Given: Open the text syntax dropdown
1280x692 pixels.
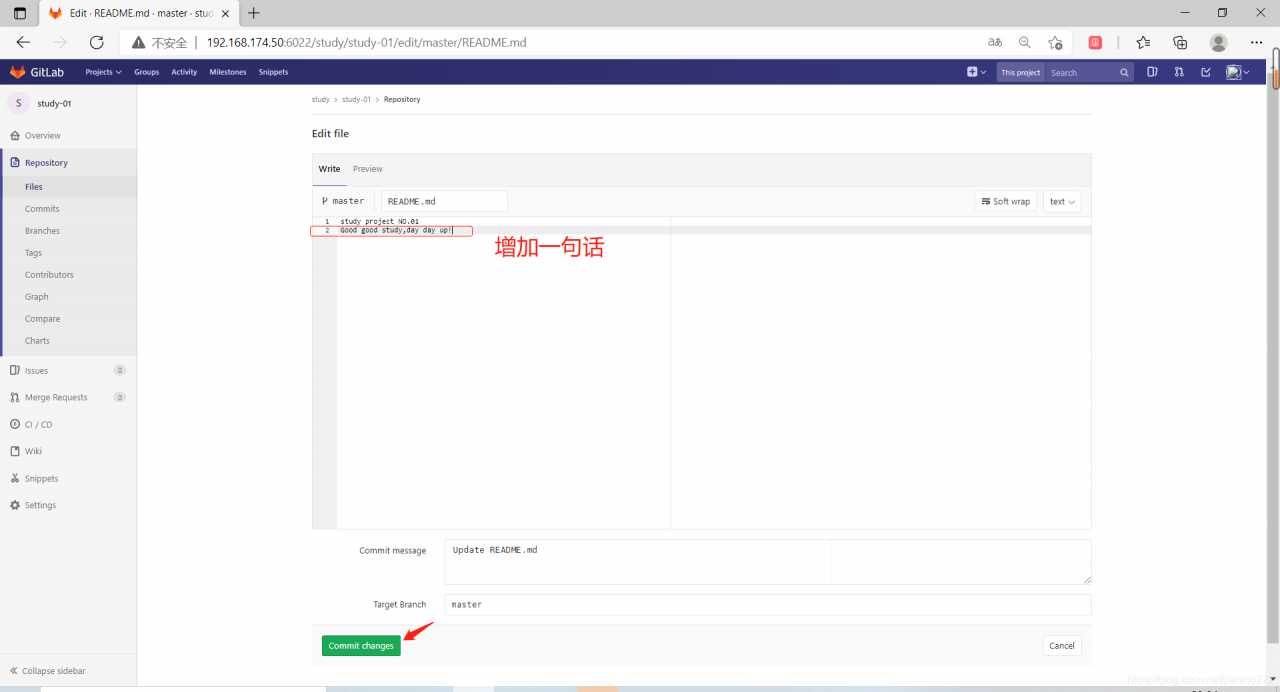Looking at the screenshot, I should click(1062, 201).
